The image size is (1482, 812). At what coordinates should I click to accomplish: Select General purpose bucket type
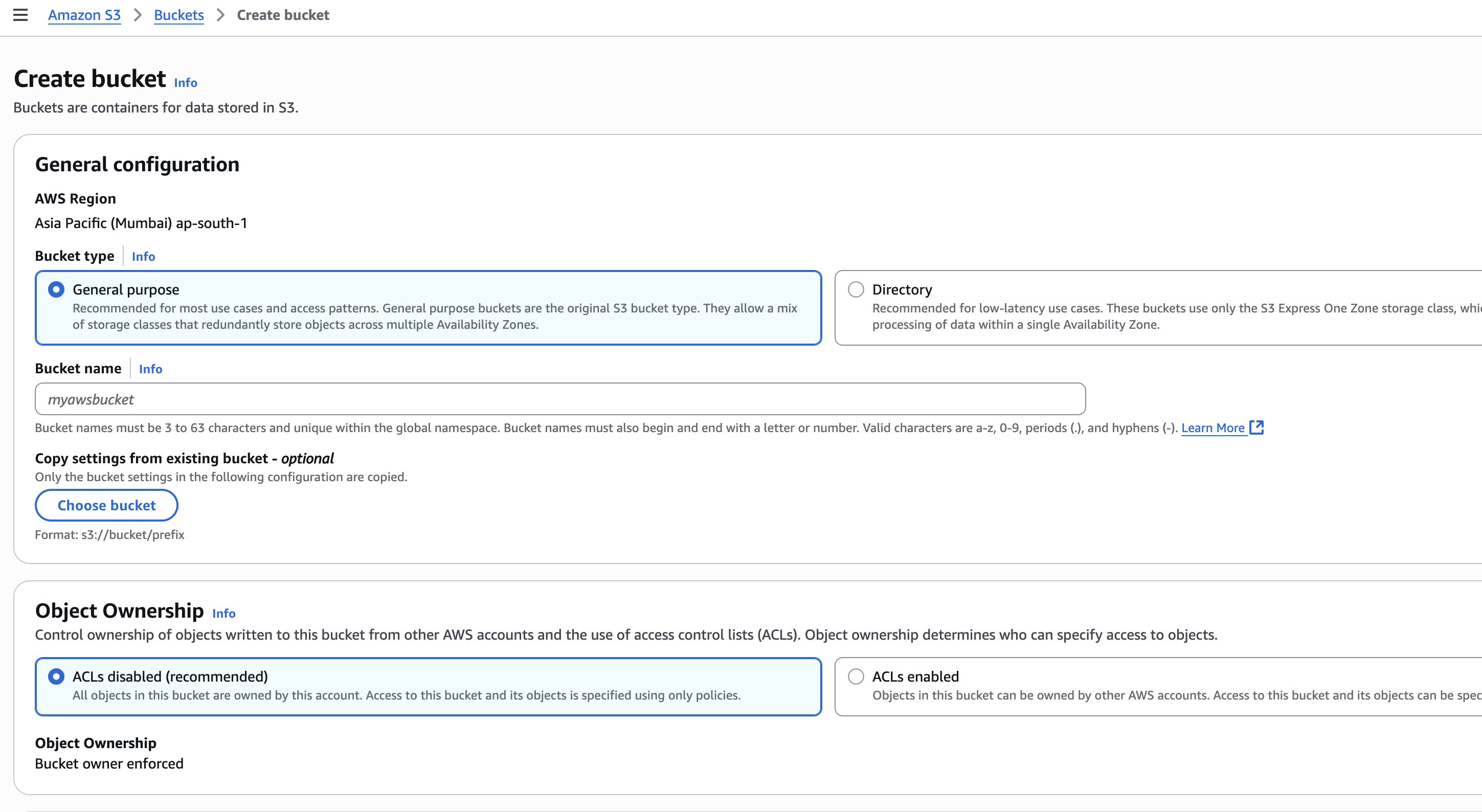(x=56, y=289)
